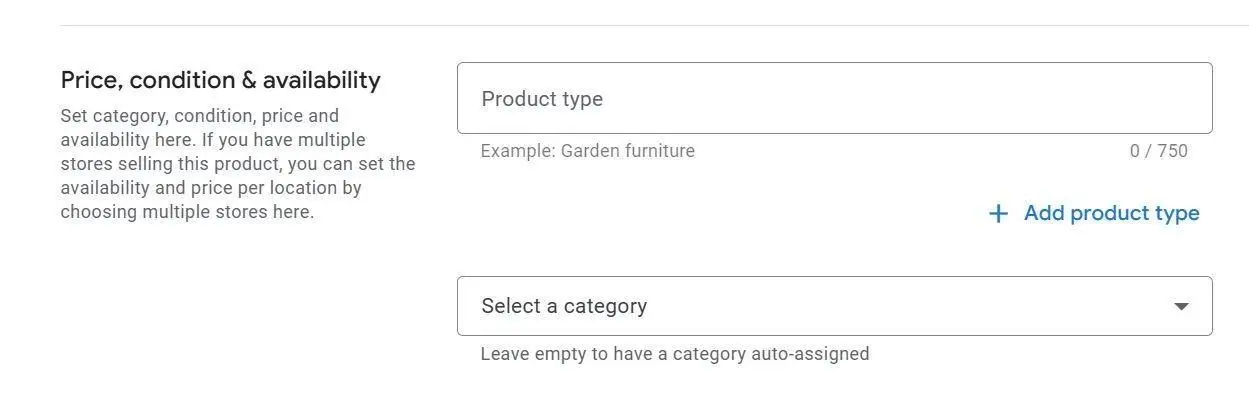This screenshot has width=1249, height=401.
Task: Click the plus icon beside Add product type
Action: [x=997, y=214]
